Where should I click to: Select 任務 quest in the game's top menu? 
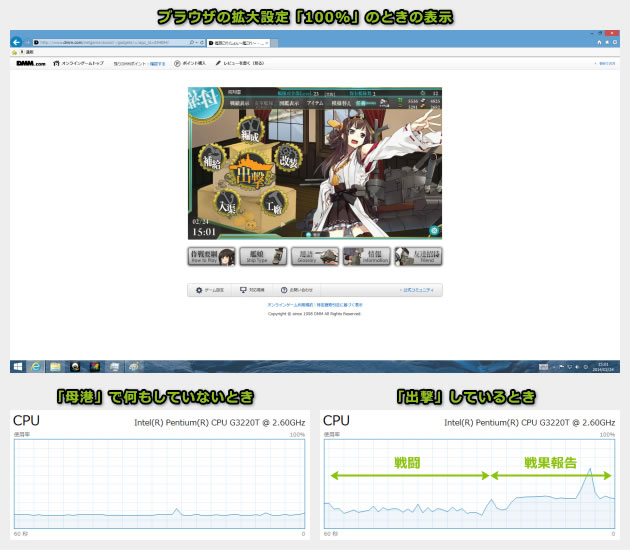365,103
